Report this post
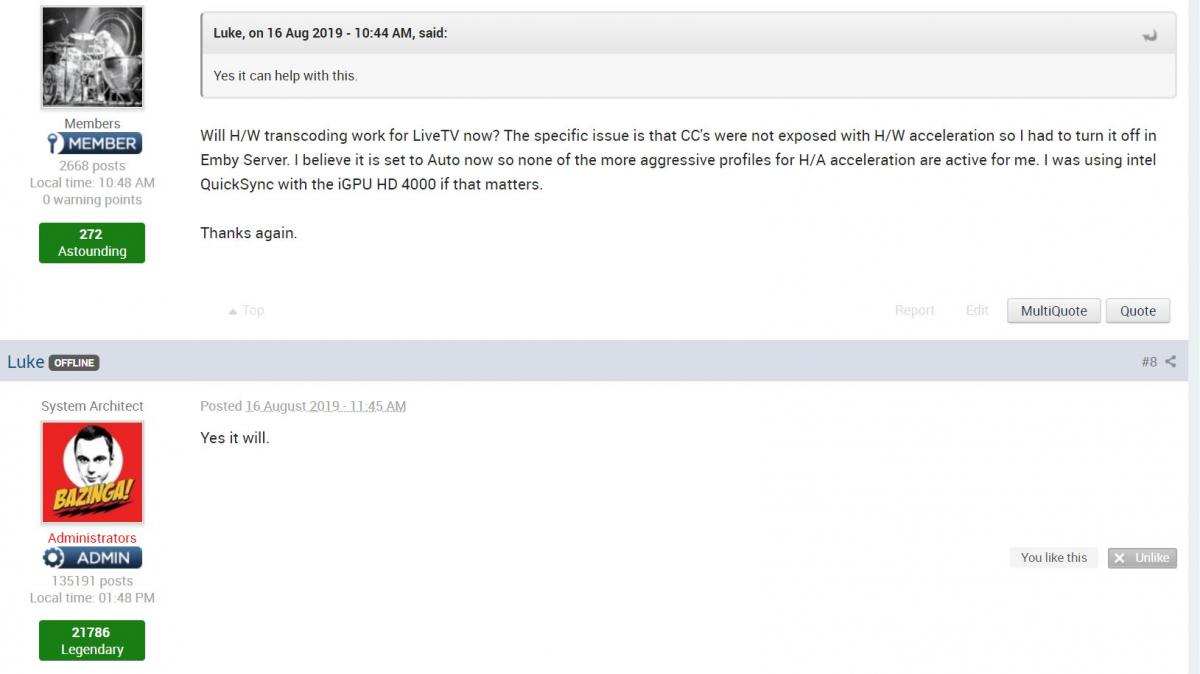The height and width of the screenshot is (674, 1200). coord(914,311)
